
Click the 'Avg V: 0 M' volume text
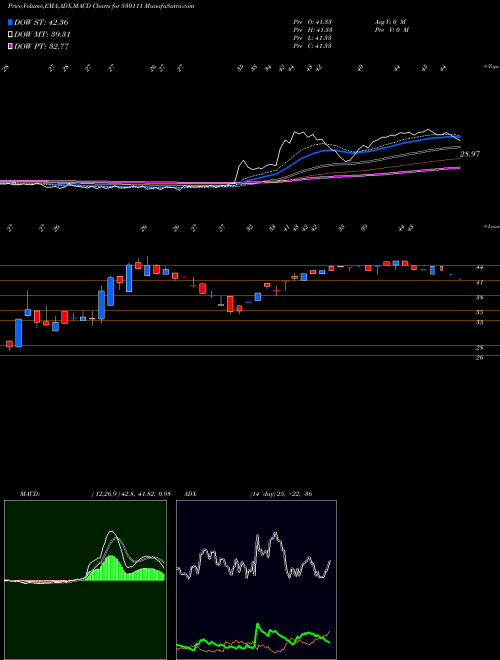(389, 22)
